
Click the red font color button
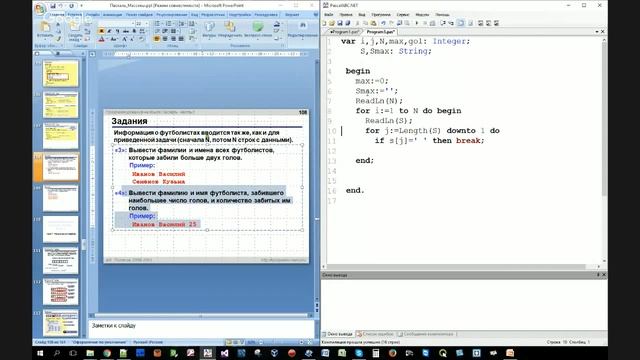coord(102,39)
